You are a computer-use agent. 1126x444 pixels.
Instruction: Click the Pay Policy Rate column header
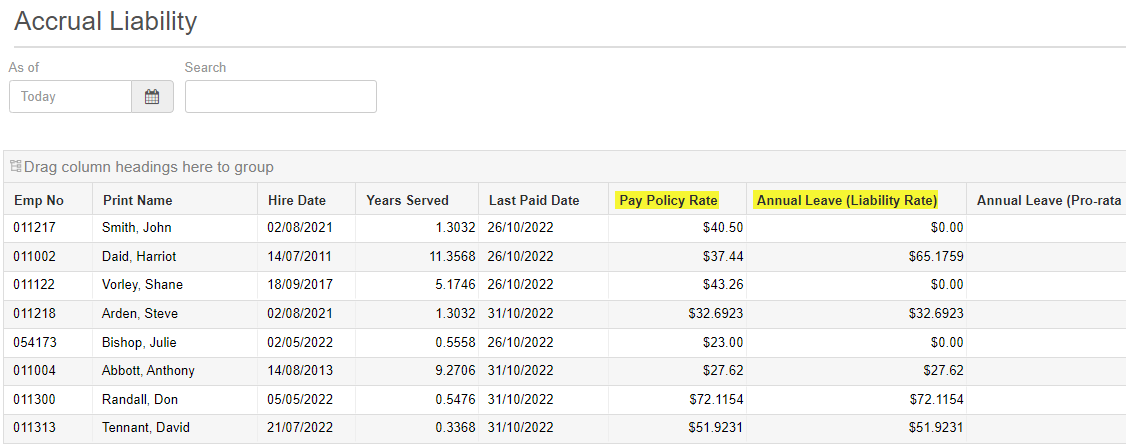point(668,200)
